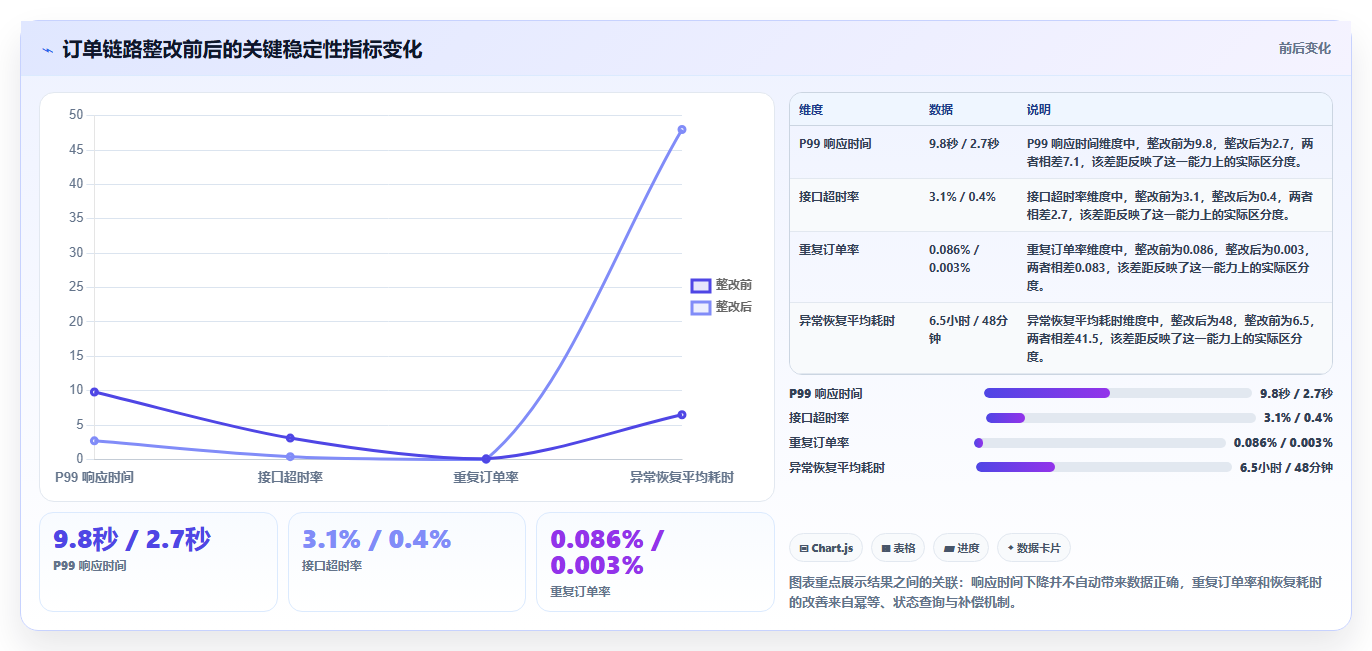The width and height of the screenshot is (1372, 651).
Task: Open the 0.086% / 0.003% data card
Action: tap(655, 561)
